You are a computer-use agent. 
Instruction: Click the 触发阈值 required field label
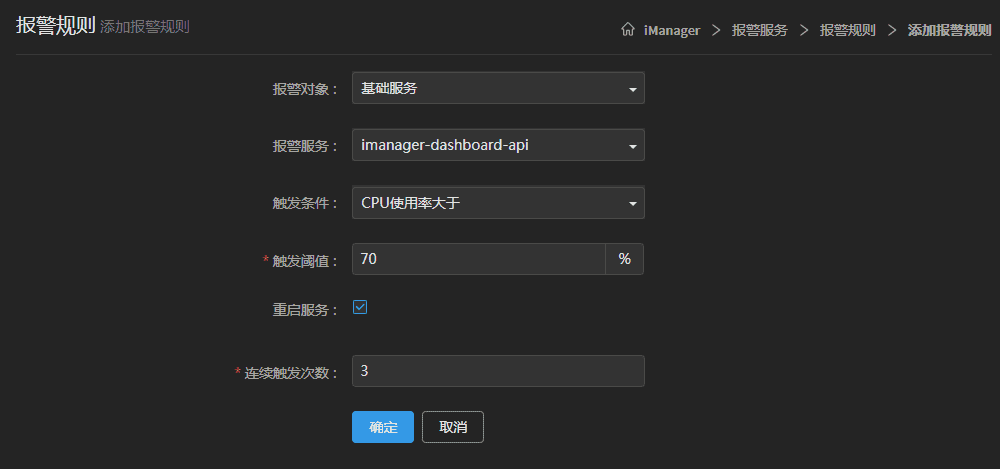(x=306, y=260)
